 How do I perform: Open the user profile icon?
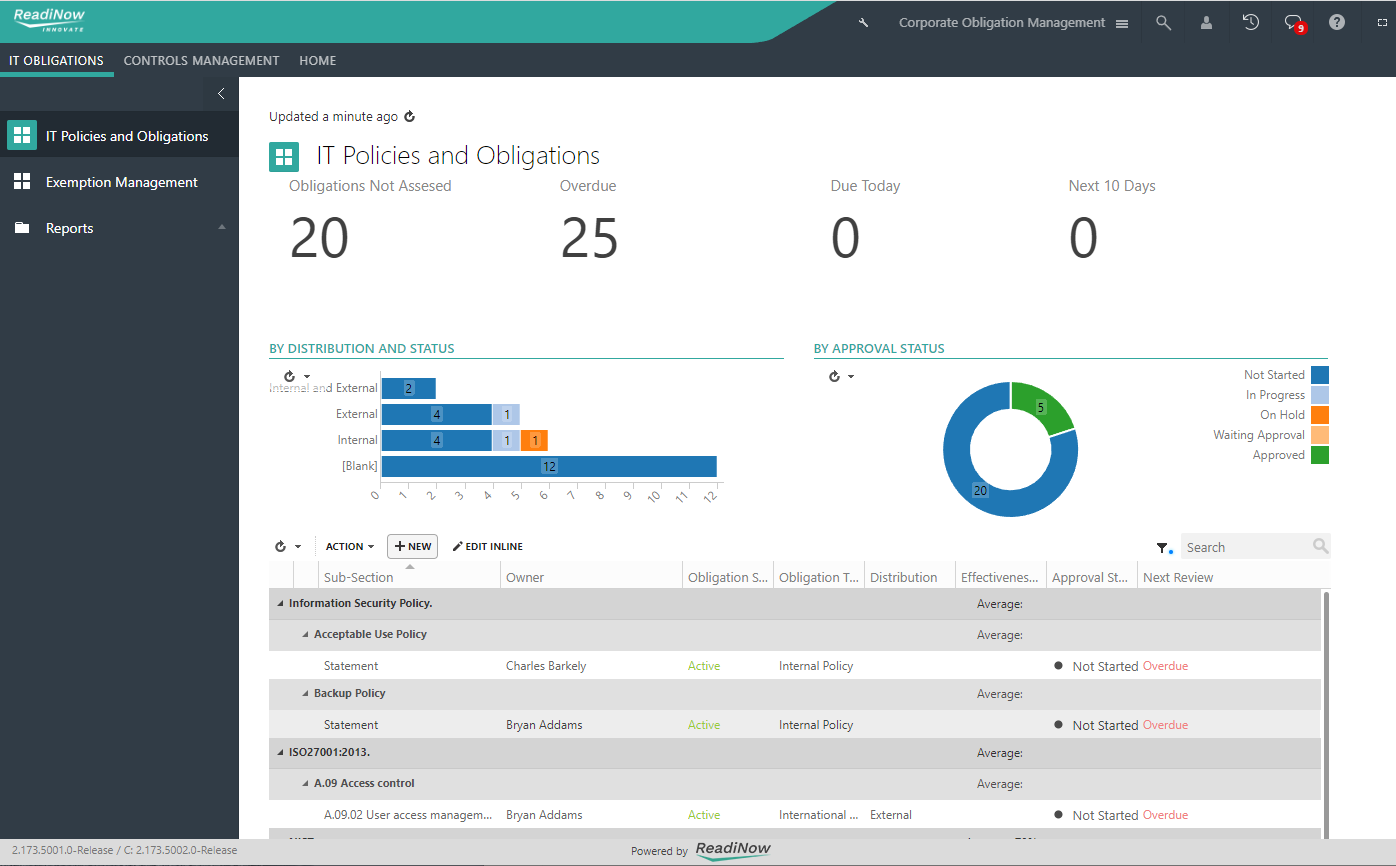click(1207, 22)
